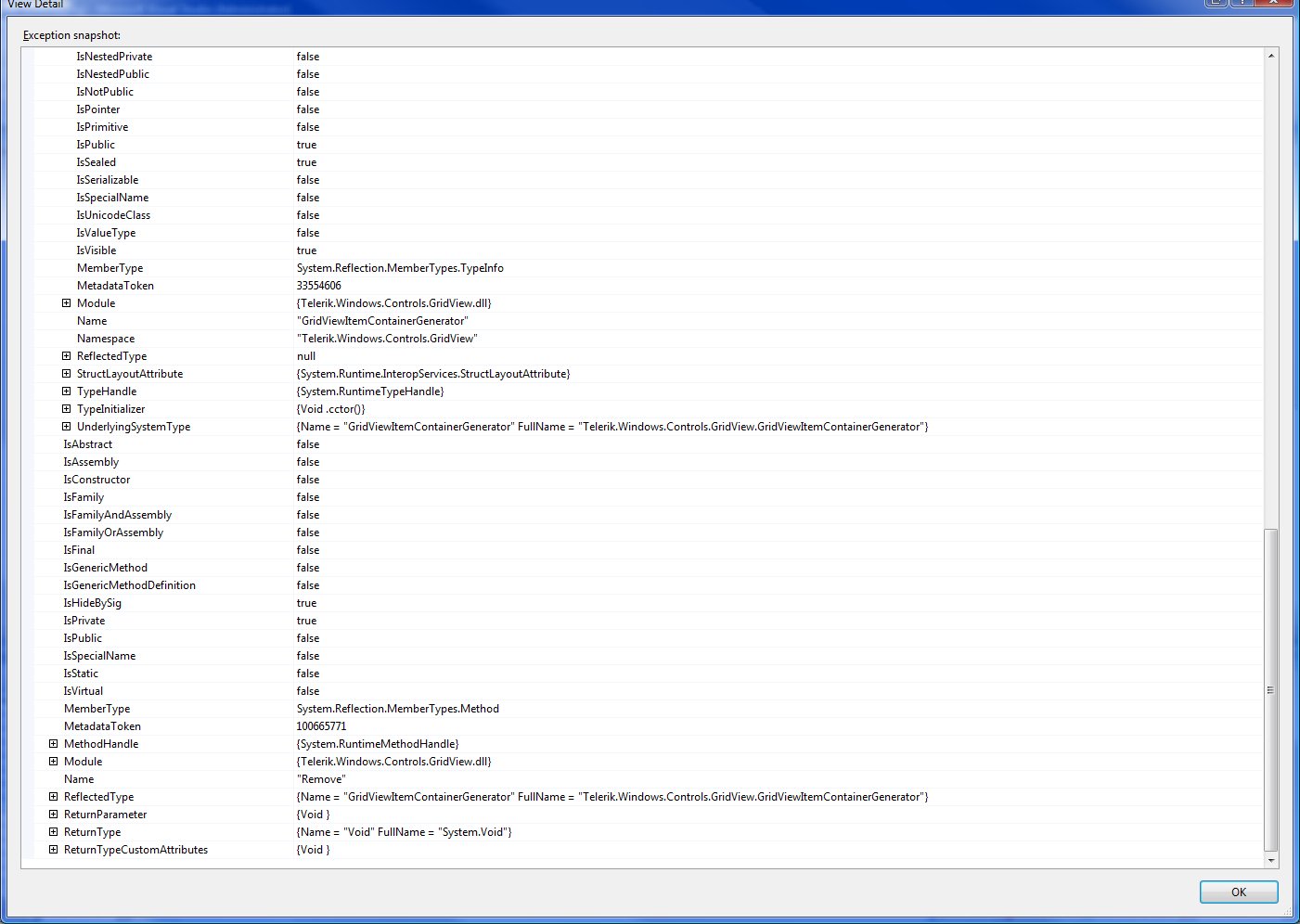This screenshot has height=924, width=1300.
Task: Select the IsAssembly row
Action: (648, 462)
